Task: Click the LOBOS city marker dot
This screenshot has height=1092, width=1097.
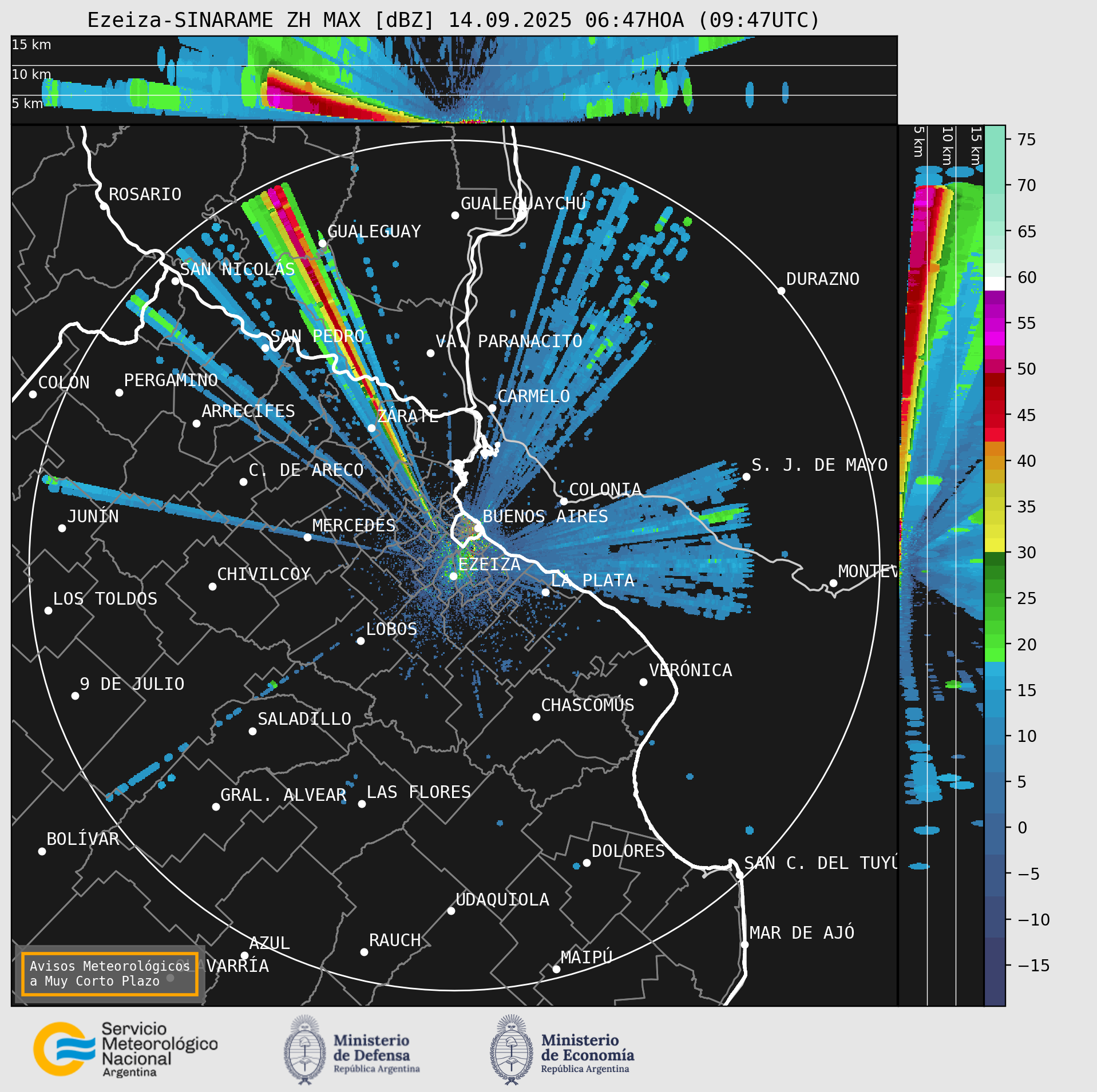Action: [361, 641]
